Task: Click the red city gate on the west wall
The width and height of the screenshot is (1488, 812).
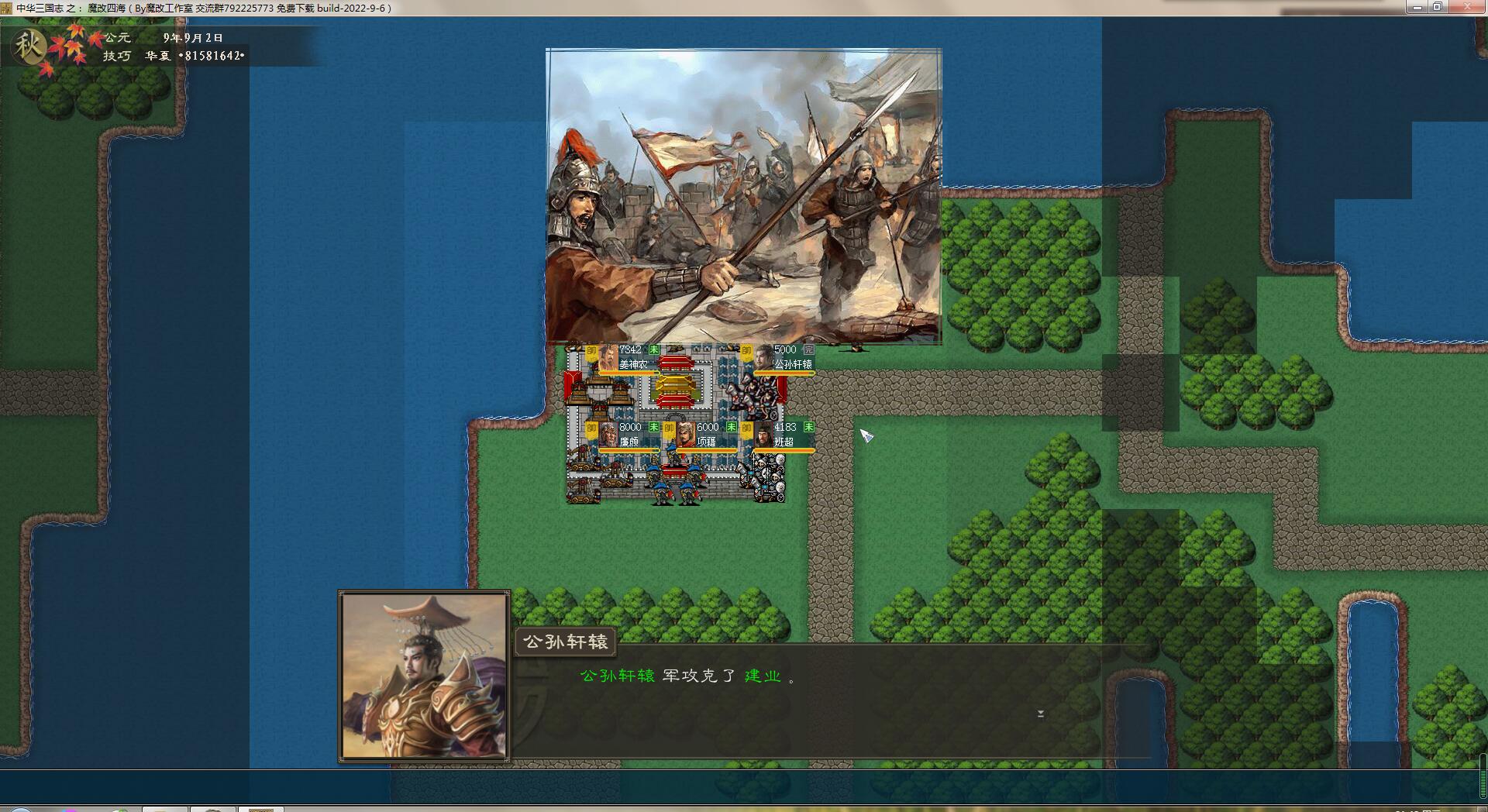Action: [572, 387]
